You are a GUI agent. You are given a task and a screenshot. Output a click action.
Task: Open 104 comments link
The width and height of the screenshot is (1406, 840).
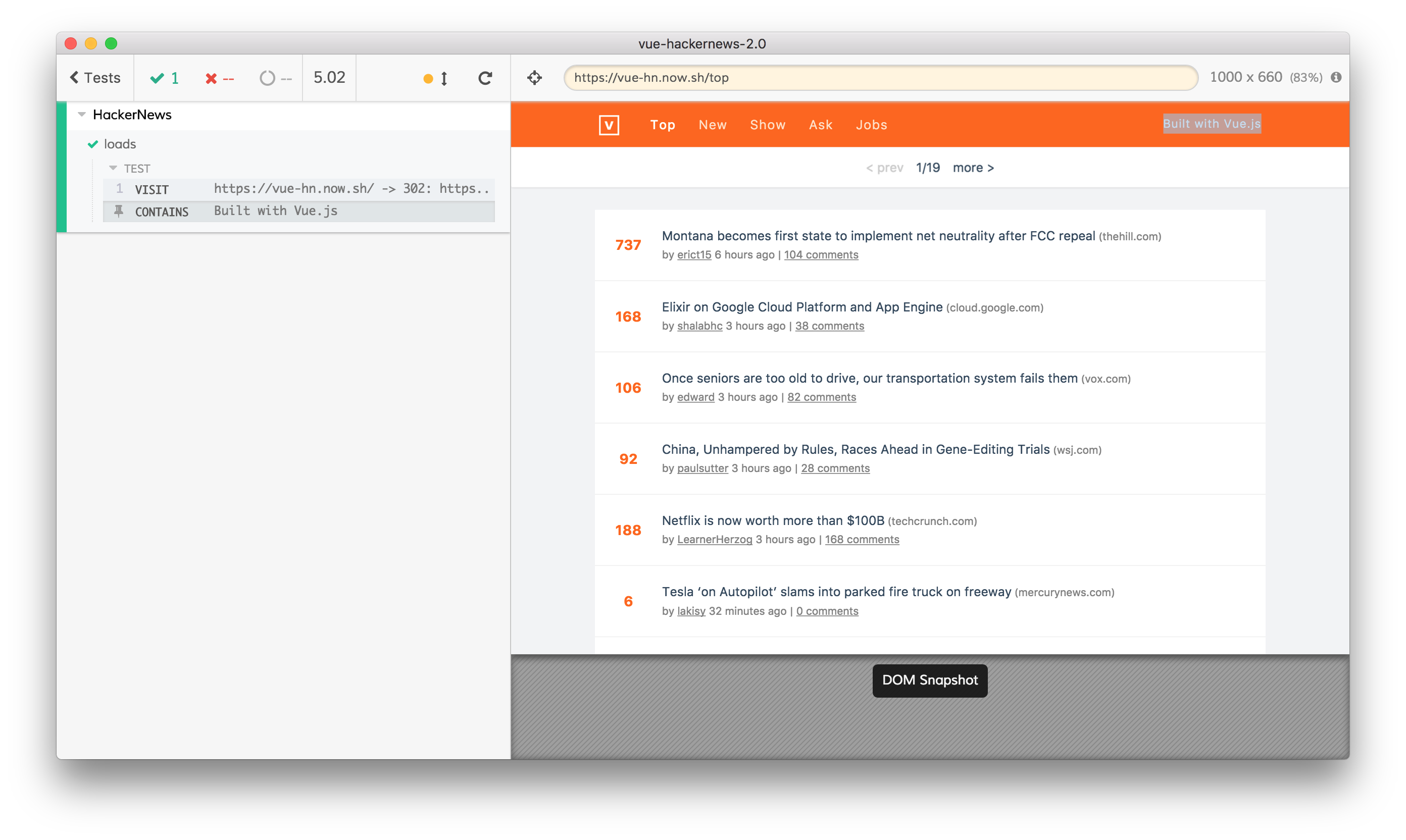[x=821, y=255]
